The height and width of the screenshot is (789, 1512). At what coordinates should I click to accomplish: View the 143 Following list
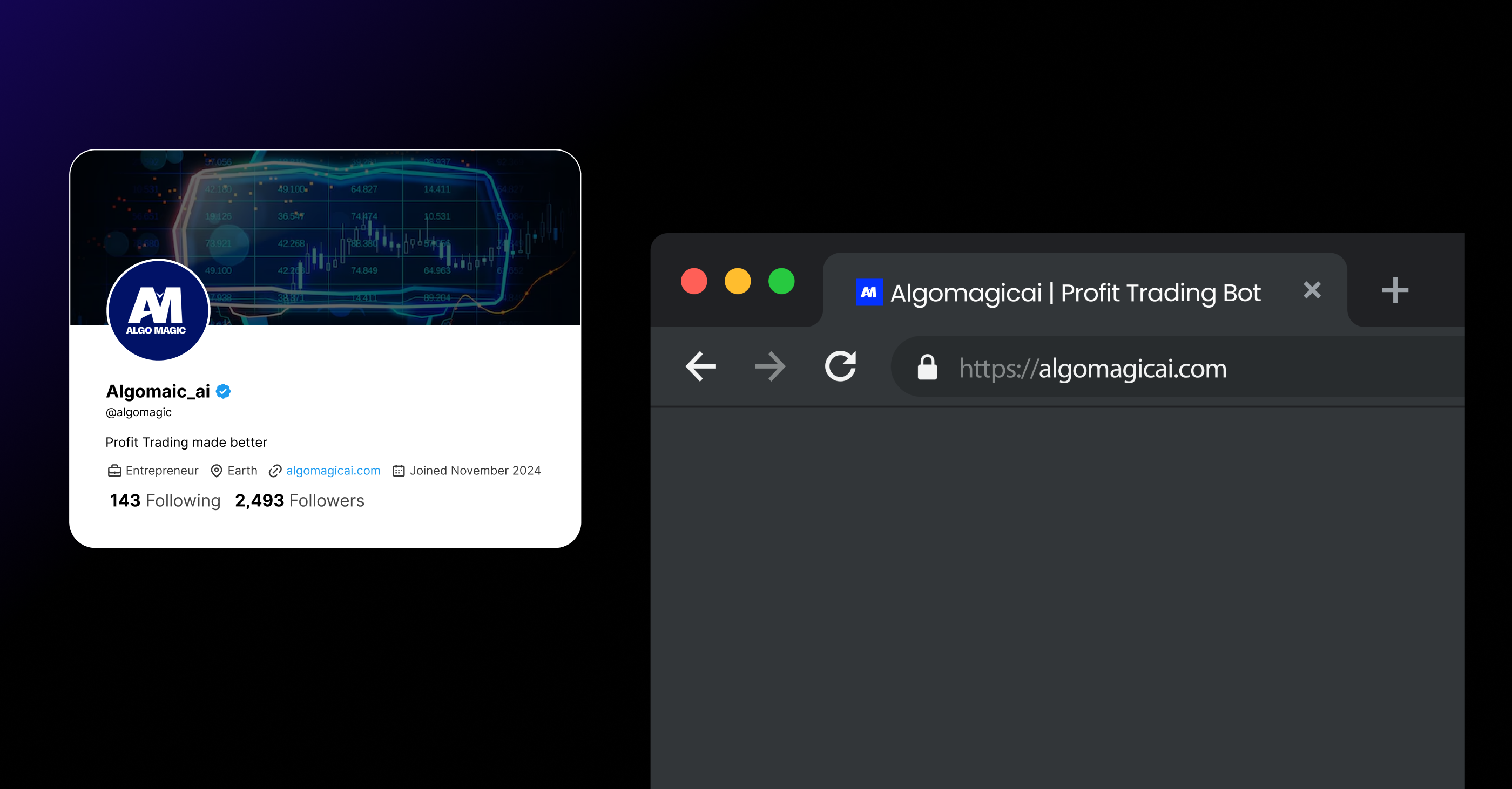[165, 500]
